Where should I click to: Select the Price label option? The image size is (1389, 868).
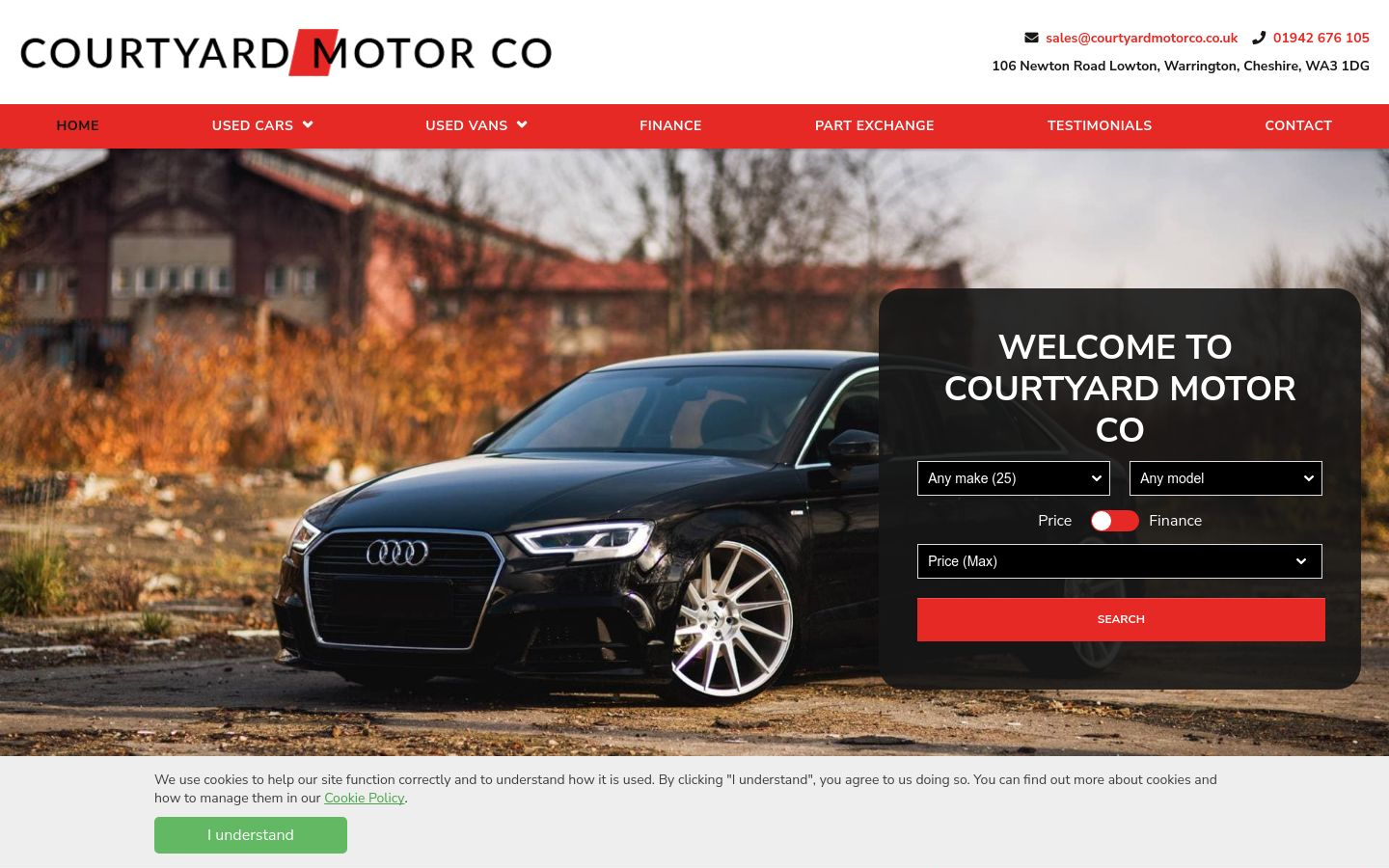point(1054,521)
